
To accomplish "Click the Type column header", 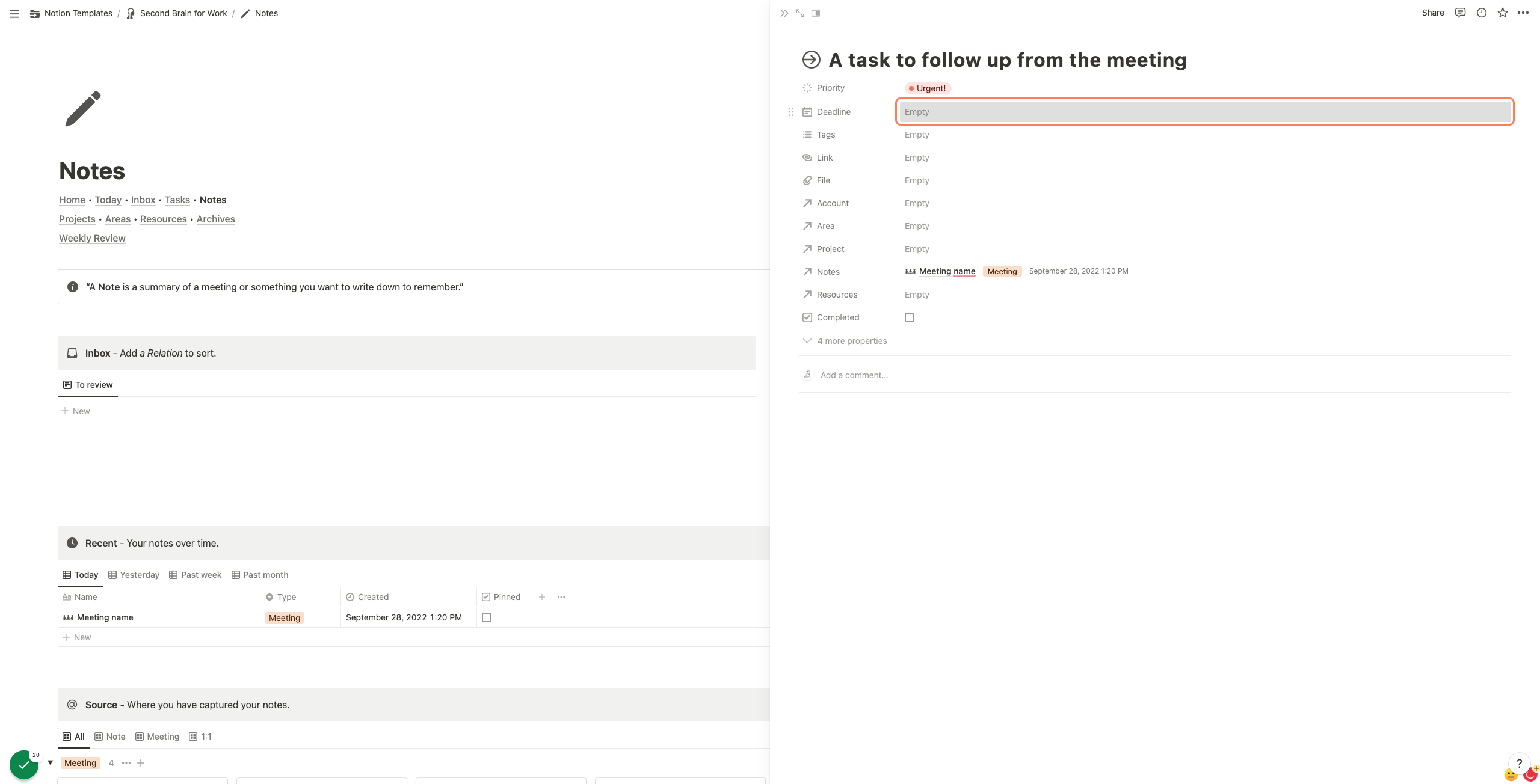I will [300, 597].
